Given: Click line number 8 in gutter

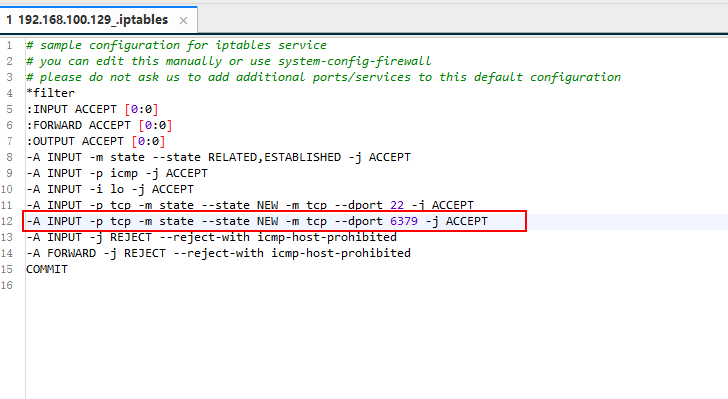Looking at the screenshot, I should (x=9, y=157).
